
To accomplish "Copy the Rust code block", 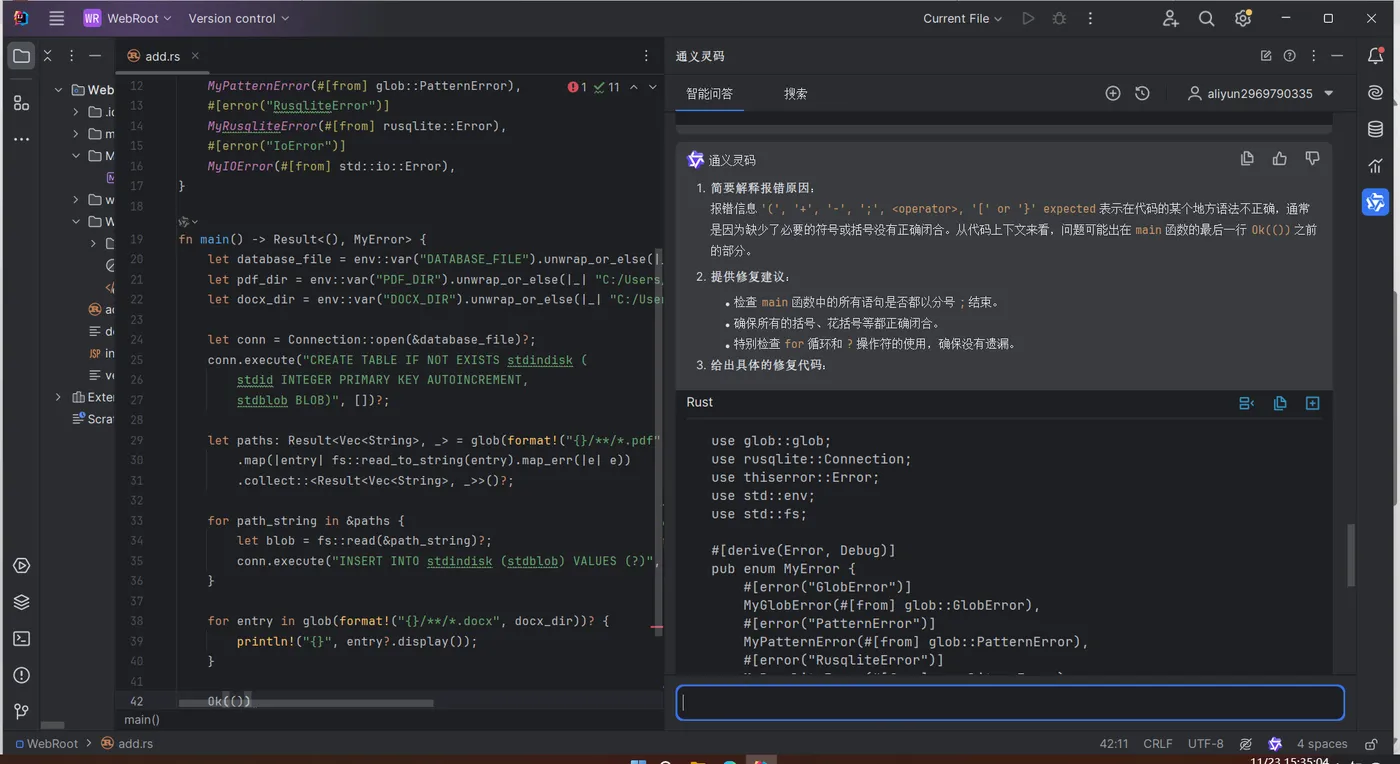I will point(1280,403).
